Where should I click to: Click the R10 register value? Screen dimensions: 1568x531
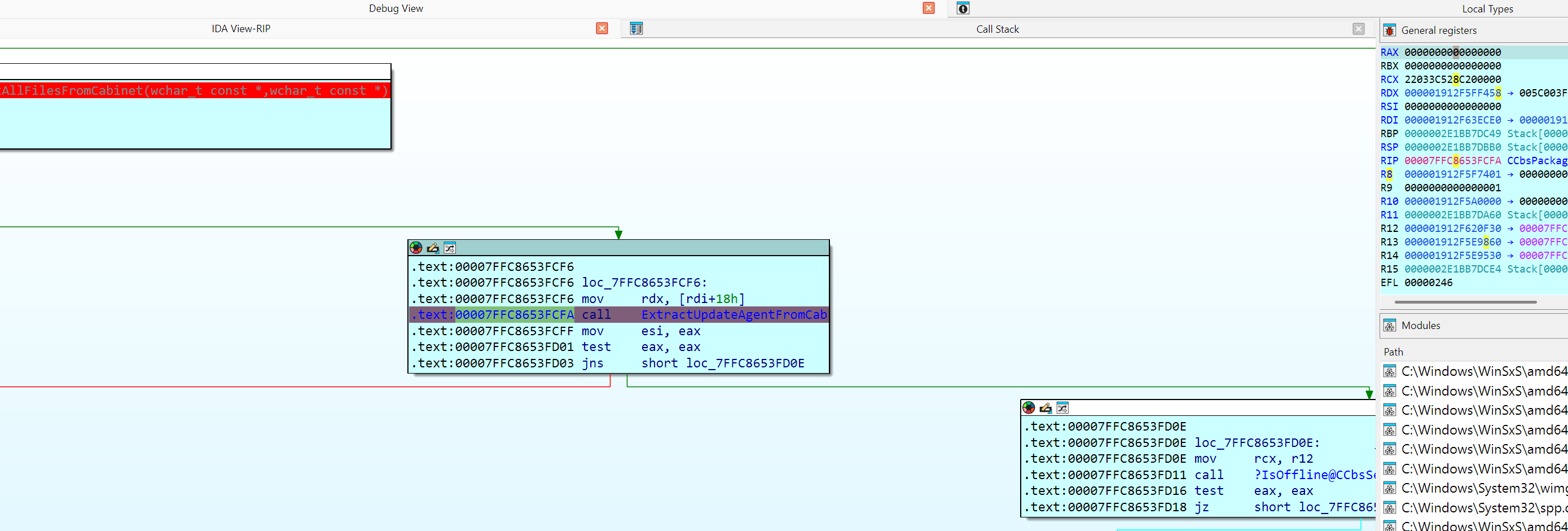[x=1452, y=201]
